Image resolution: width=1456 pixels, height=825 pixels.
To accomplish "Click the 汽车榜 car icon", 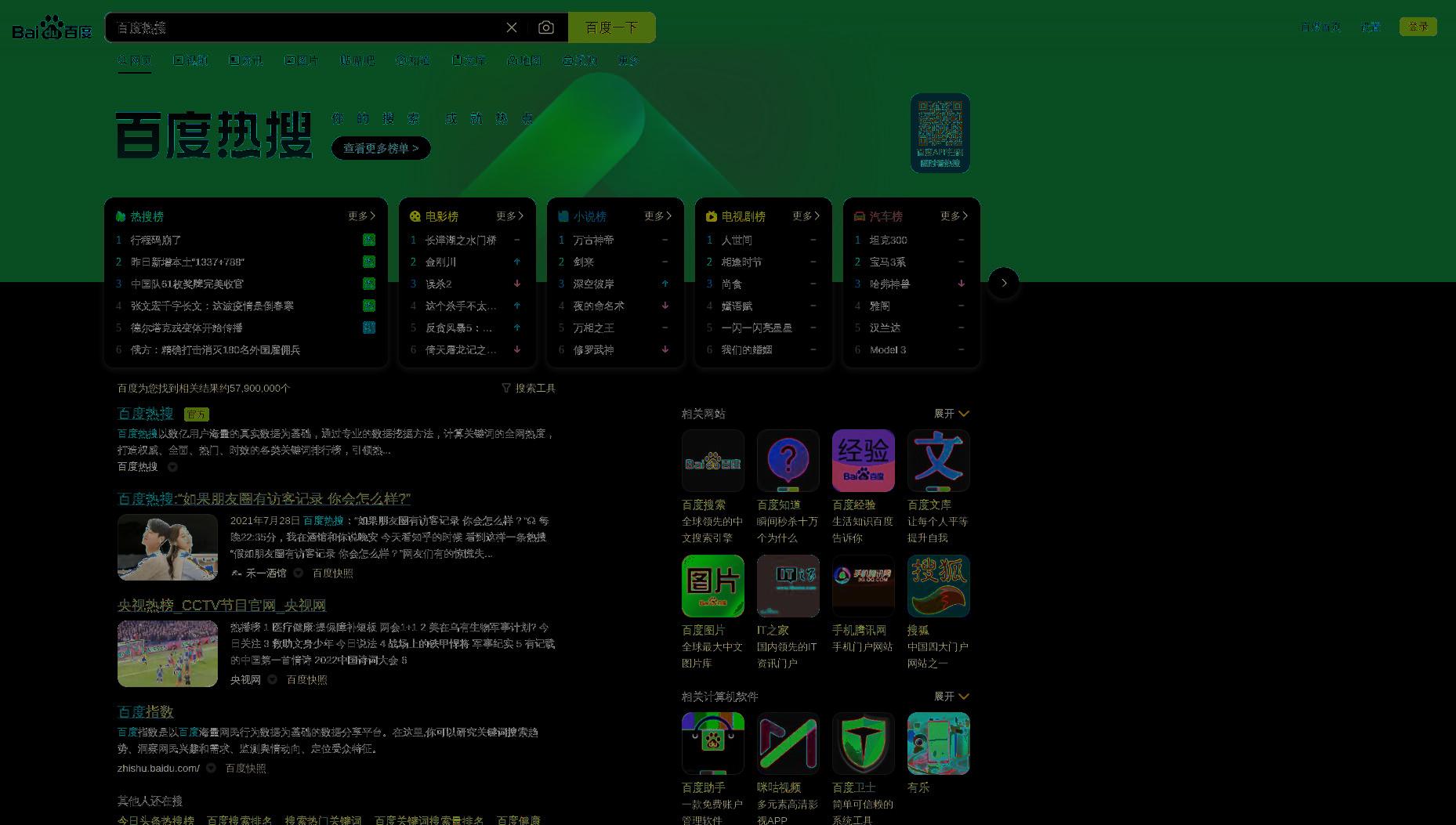I will 860,216.
